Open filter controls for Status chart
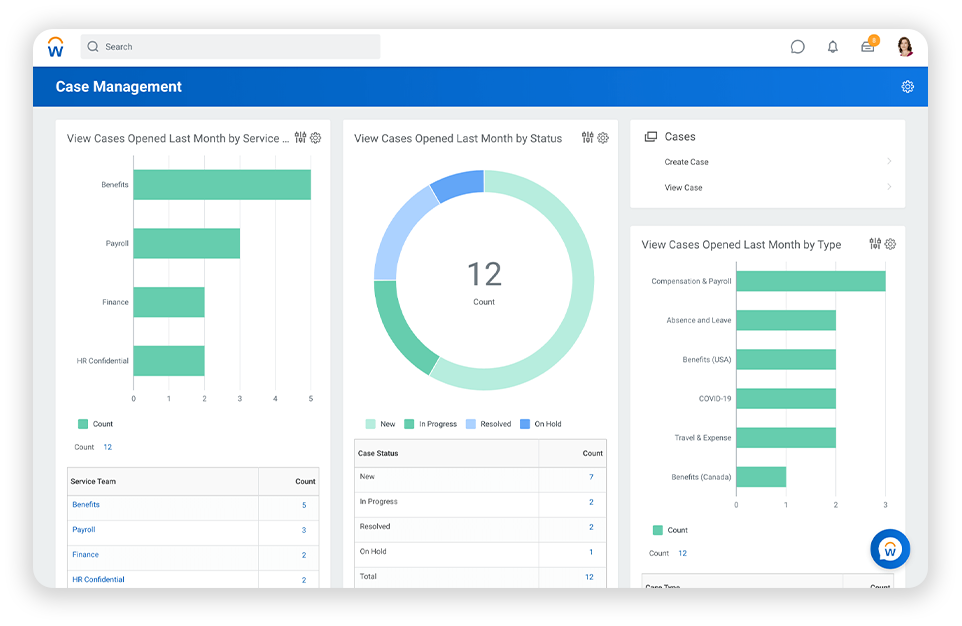Screen dimensions: 962x626 click(587, 138)
